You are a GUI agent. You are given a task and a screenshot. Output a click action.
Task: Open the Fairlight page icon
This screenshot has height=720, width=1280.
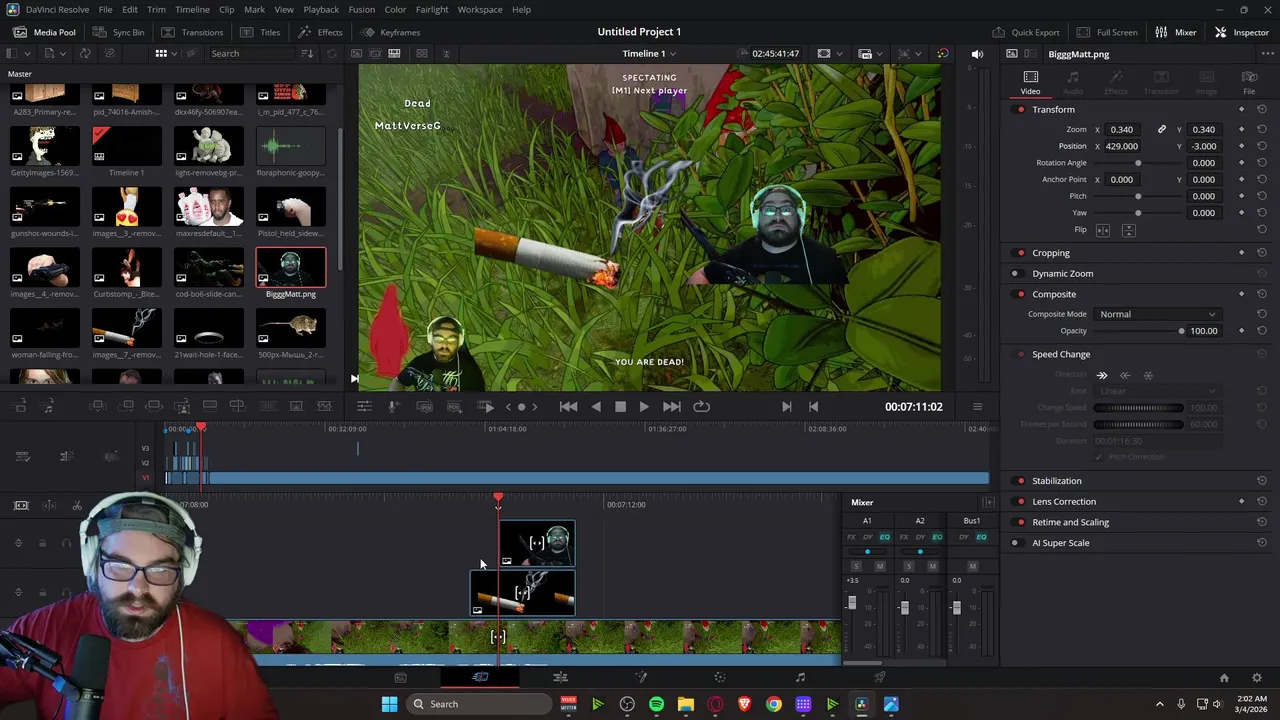pos(800,677)
